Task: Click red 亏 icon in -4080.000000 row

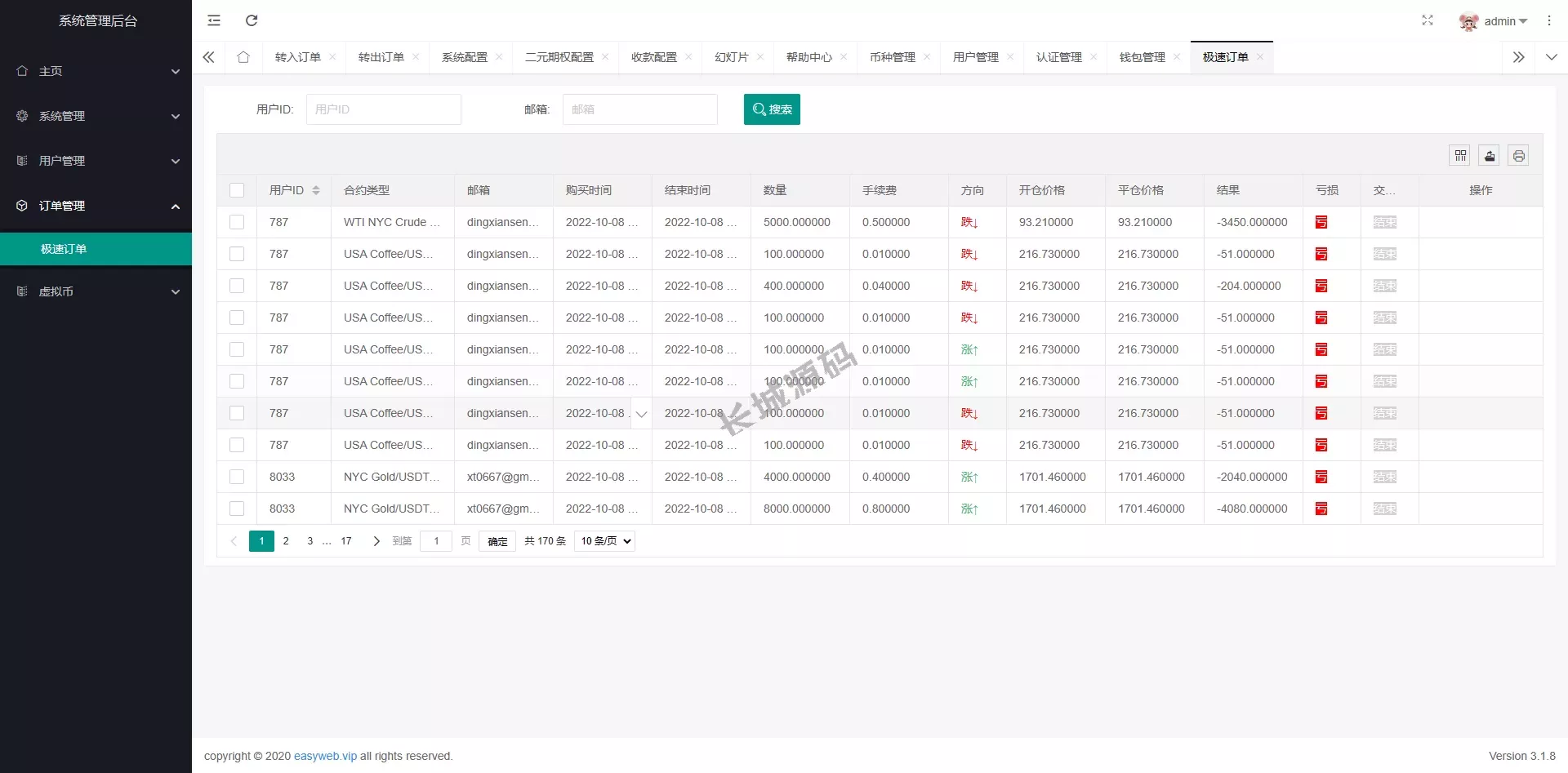Action: pyautogui.click(x=1321, y=509)
